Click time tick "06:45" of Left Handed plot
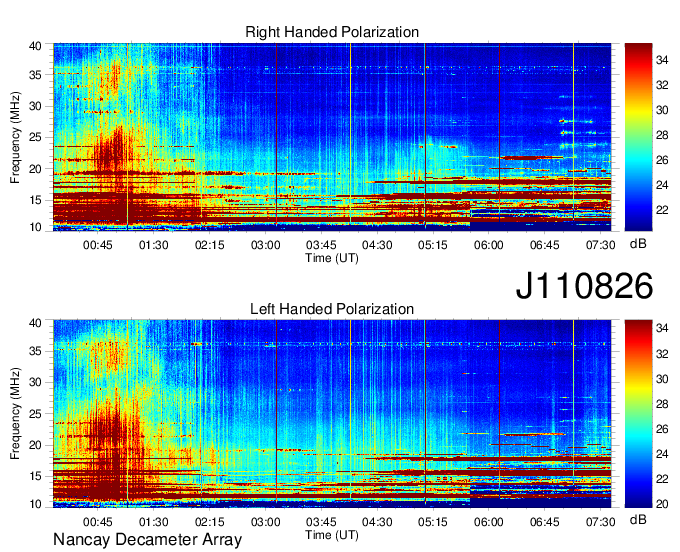Viewport: 680px width, 552px height. [545, 522]
